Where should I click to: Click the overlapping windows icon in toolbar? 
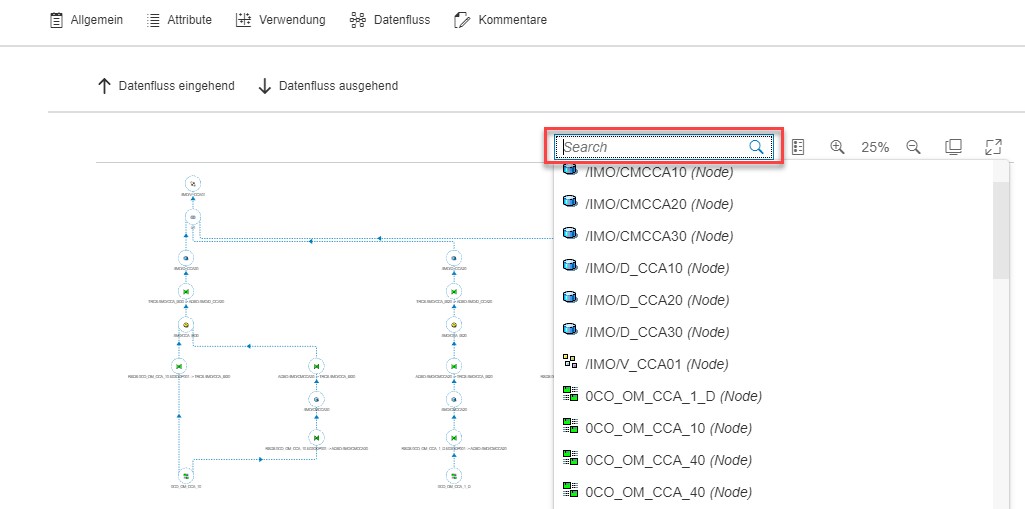[x=954, y=147]
